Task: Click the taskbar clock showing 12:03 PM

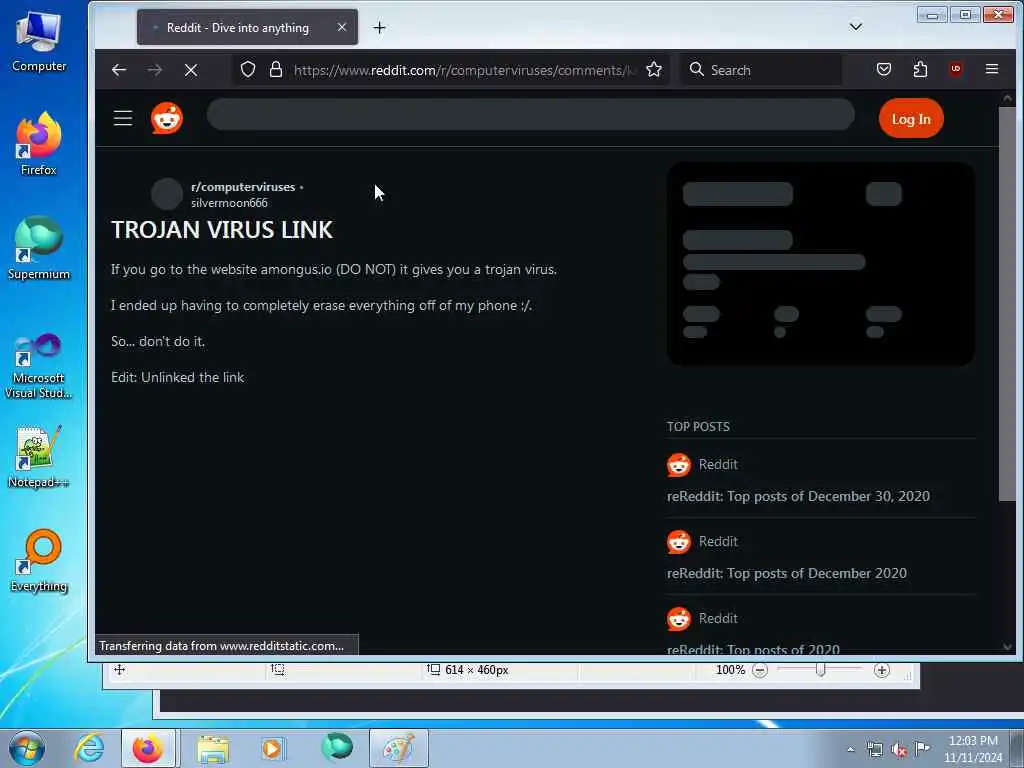Action: coord(973,749)
